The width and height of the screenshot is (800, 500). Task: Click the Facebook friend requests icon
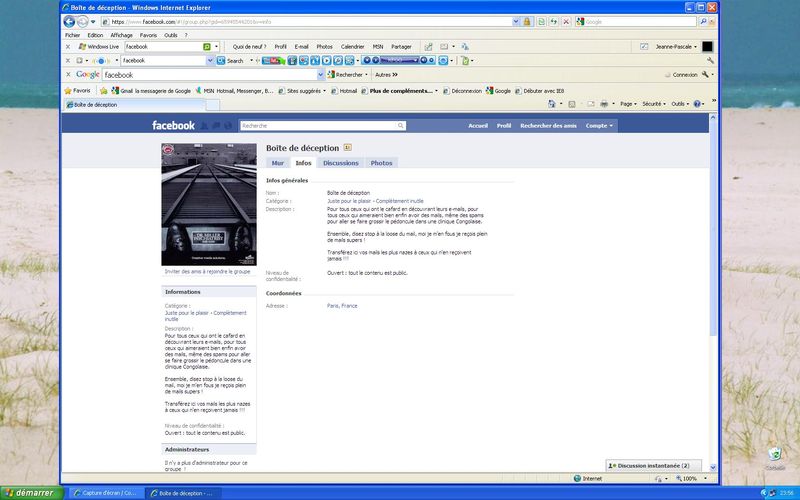[204, 126]
